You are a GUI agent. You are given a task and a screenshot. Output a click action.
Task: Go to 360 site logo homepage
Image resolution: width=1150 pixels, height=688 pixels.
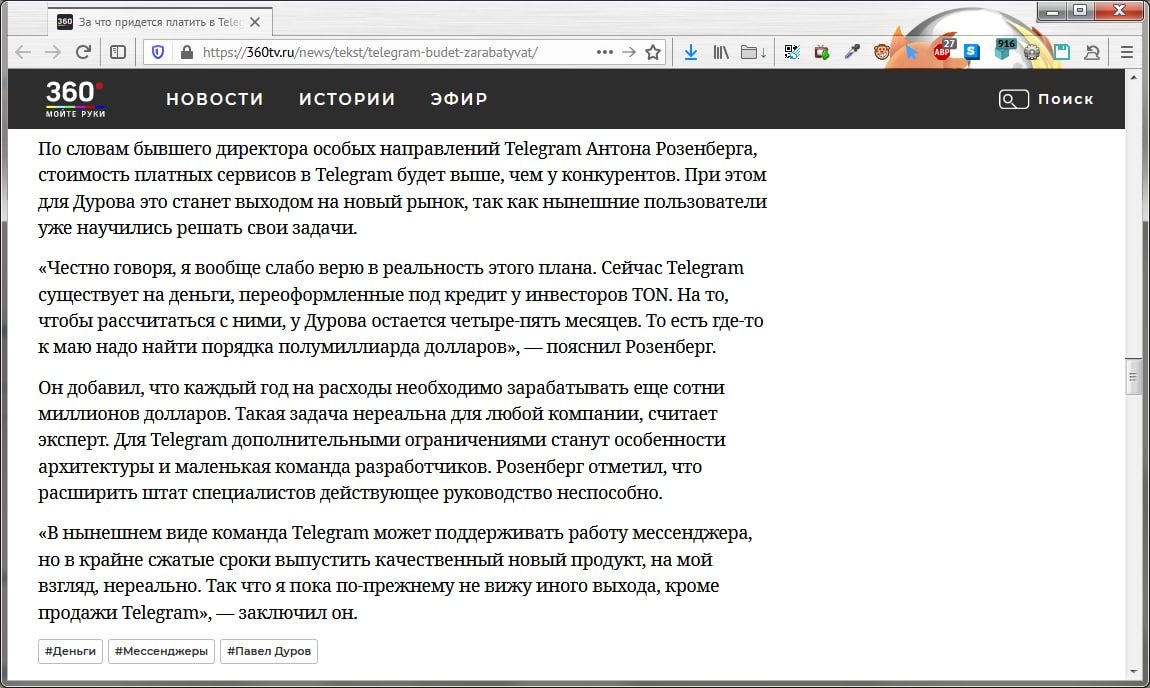point(75,99)
